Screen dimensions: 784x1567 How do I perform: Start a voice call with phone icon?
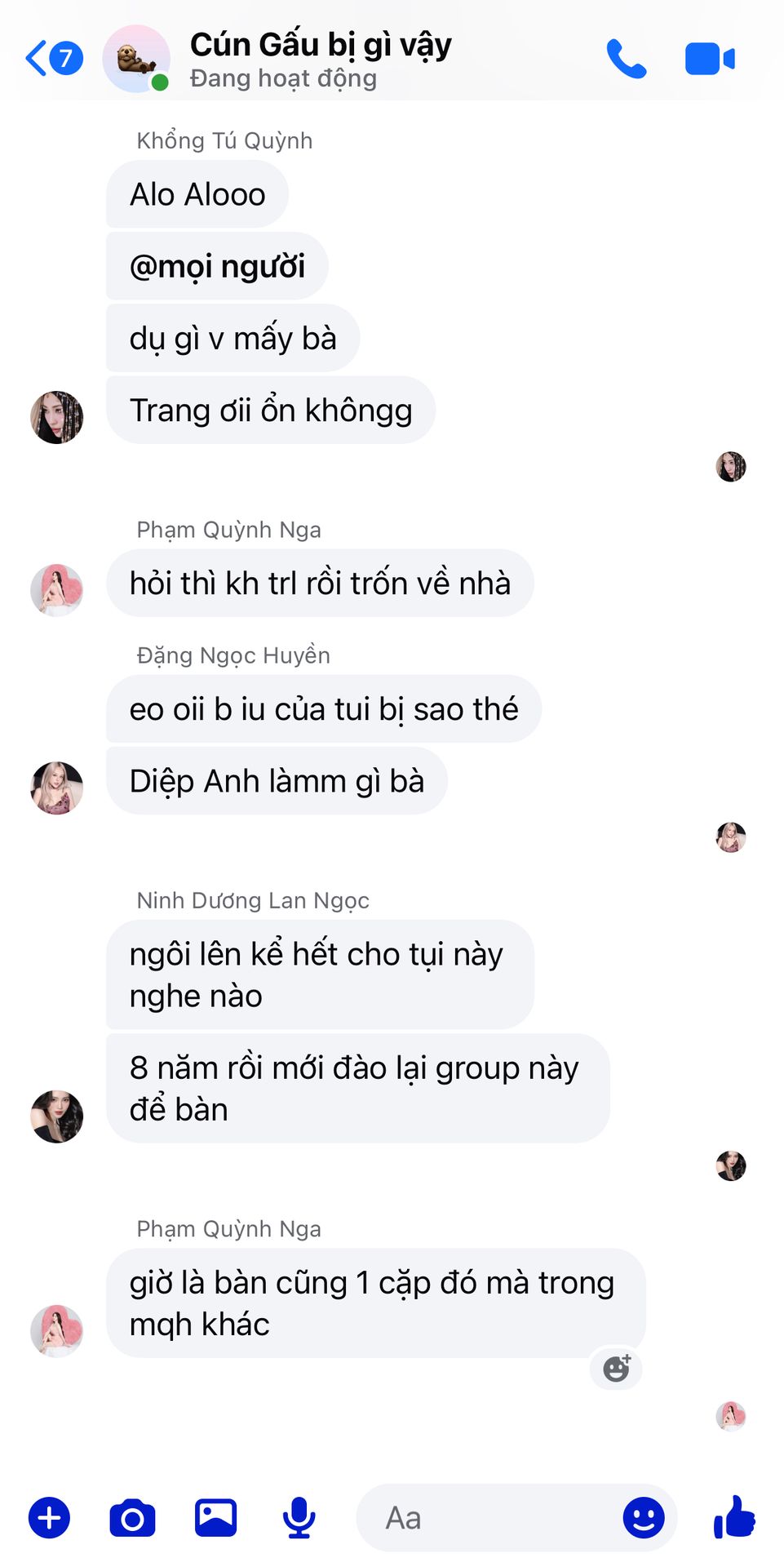pos(626,59)
